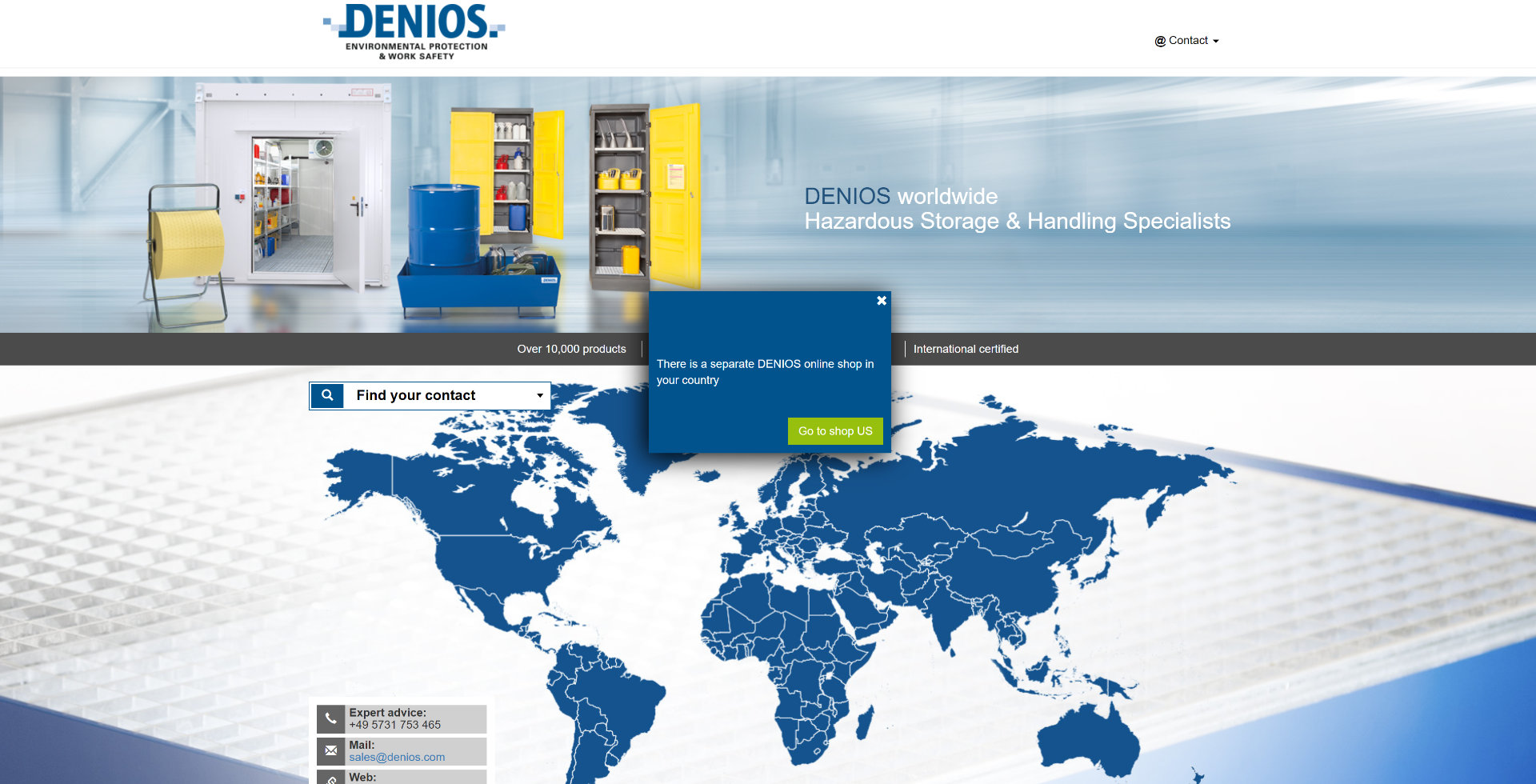This screenshot has width=1536, height=784.
Task: Click the envelope icon beside Mail
Action: (x=331, y=751)
